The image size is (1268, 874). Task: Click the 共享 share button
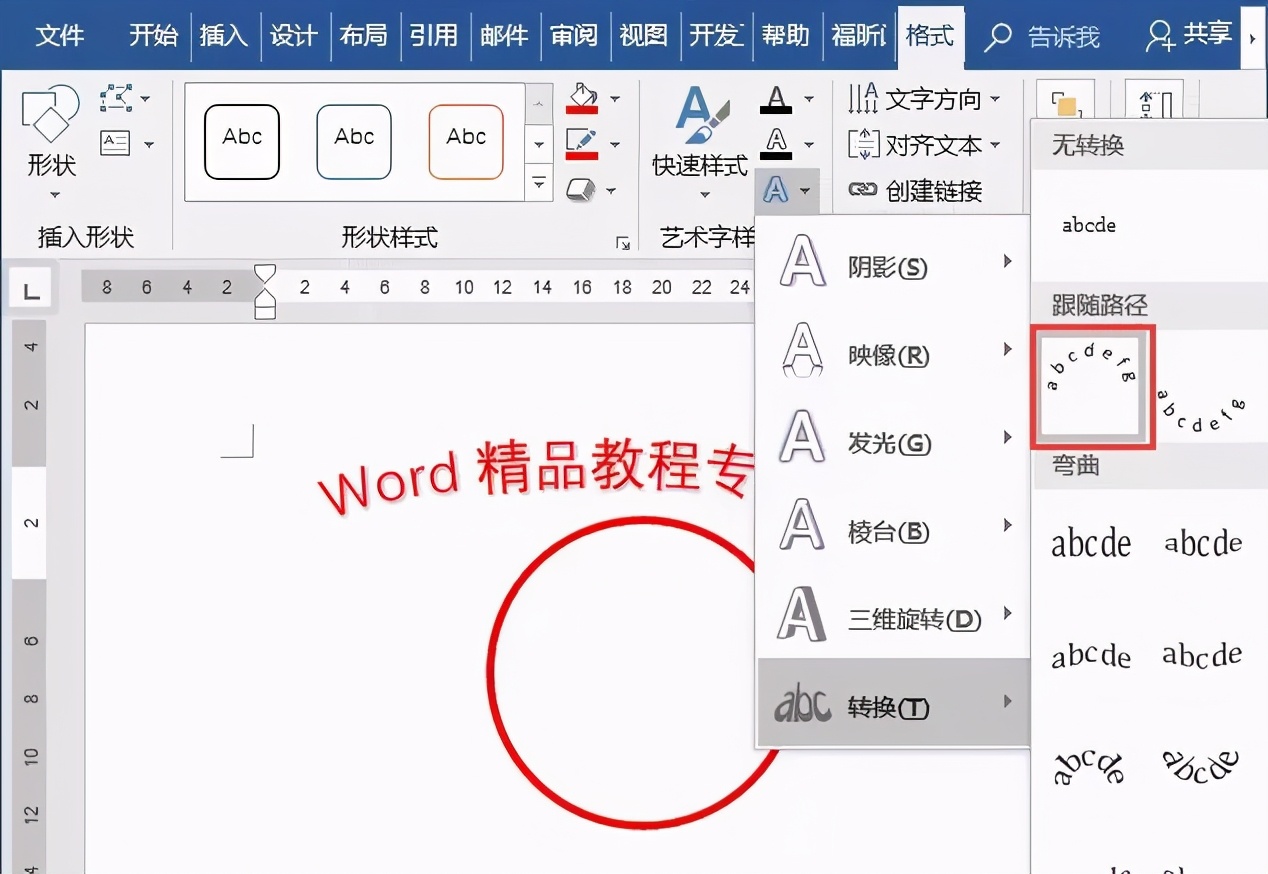pyautogui.click(x=1189, y=36)
